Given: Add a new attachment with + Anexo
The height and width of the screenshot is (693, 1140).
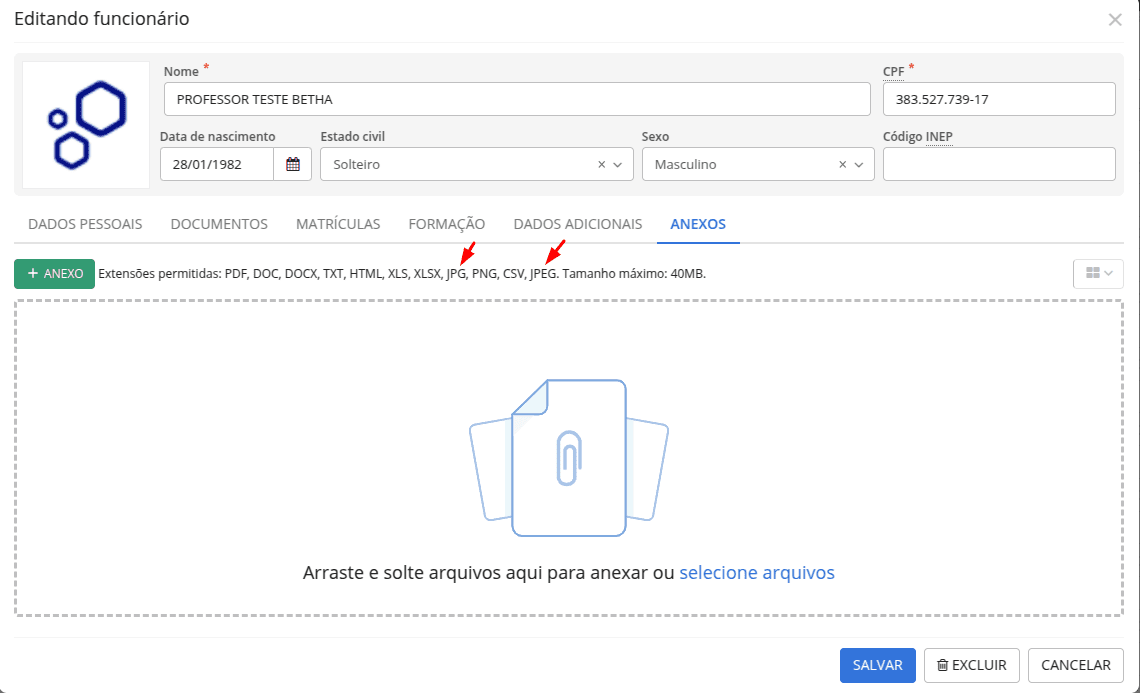Looking at the screenshot, I should pos(55,273).
